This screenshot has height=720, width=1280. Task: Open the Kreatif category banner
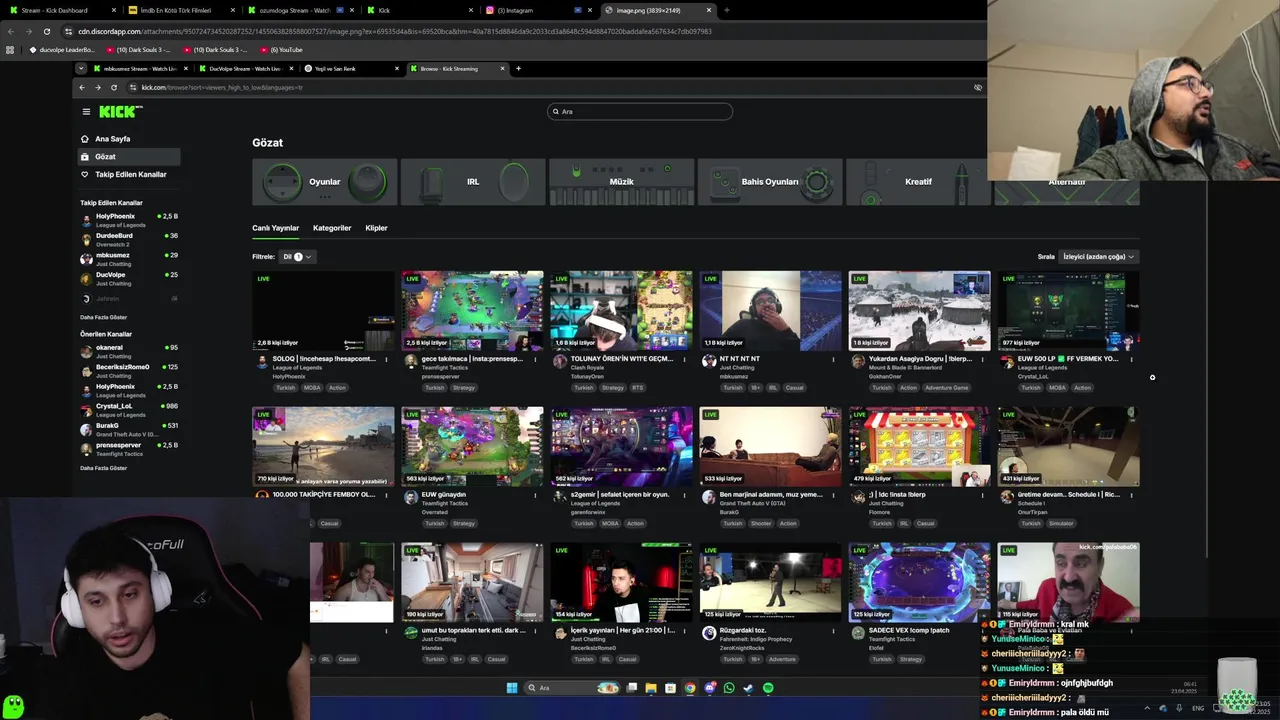(918, 182)
